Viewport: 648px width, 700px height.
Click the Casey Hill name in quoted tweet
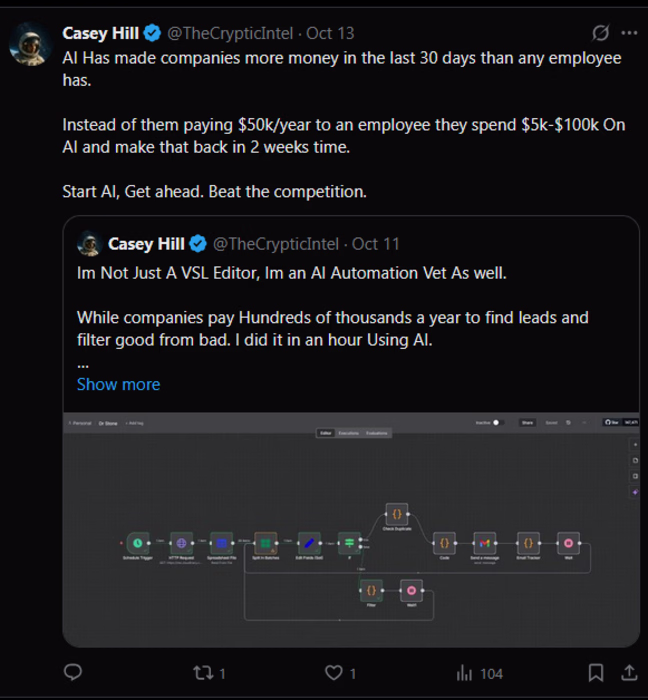[147, 244]
